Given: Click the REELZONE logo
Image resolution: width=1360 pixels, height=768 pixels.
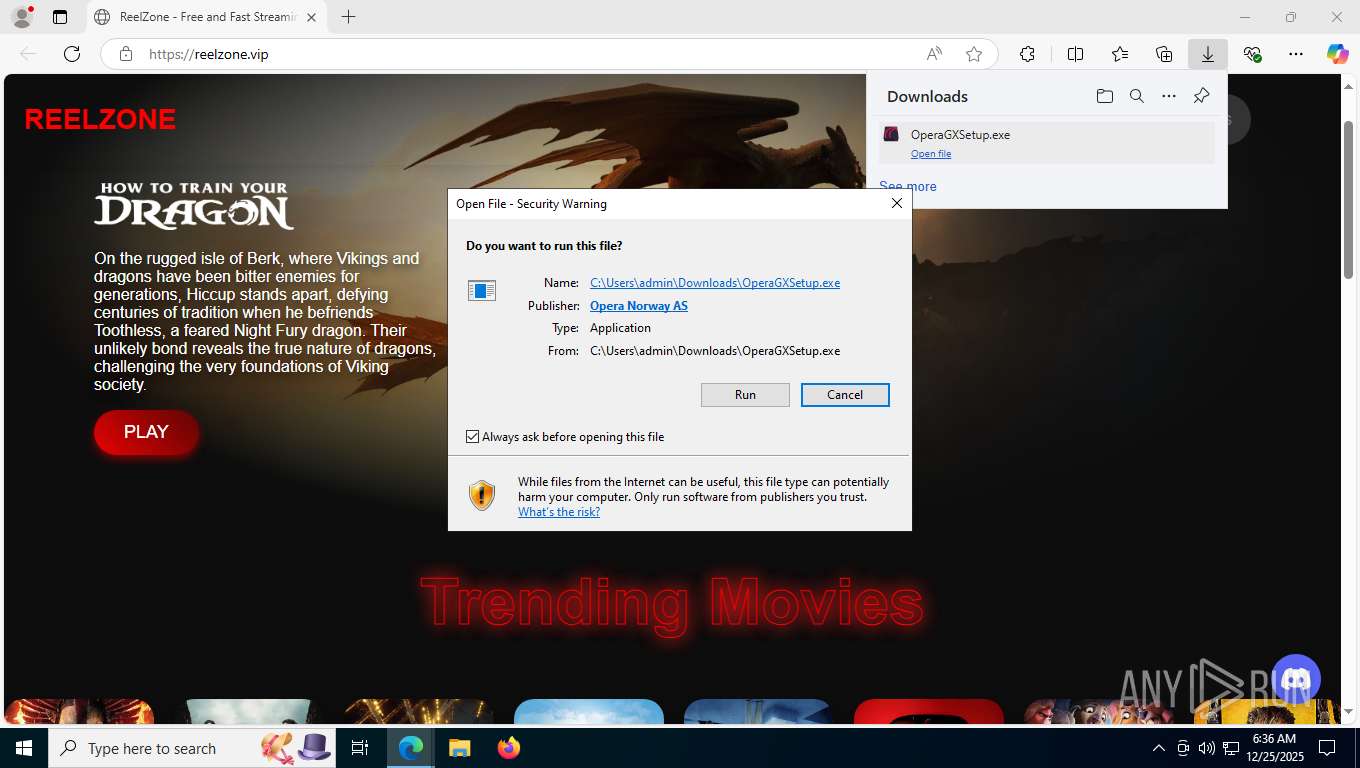Looking at the screenshot, I should click(100, 120).
